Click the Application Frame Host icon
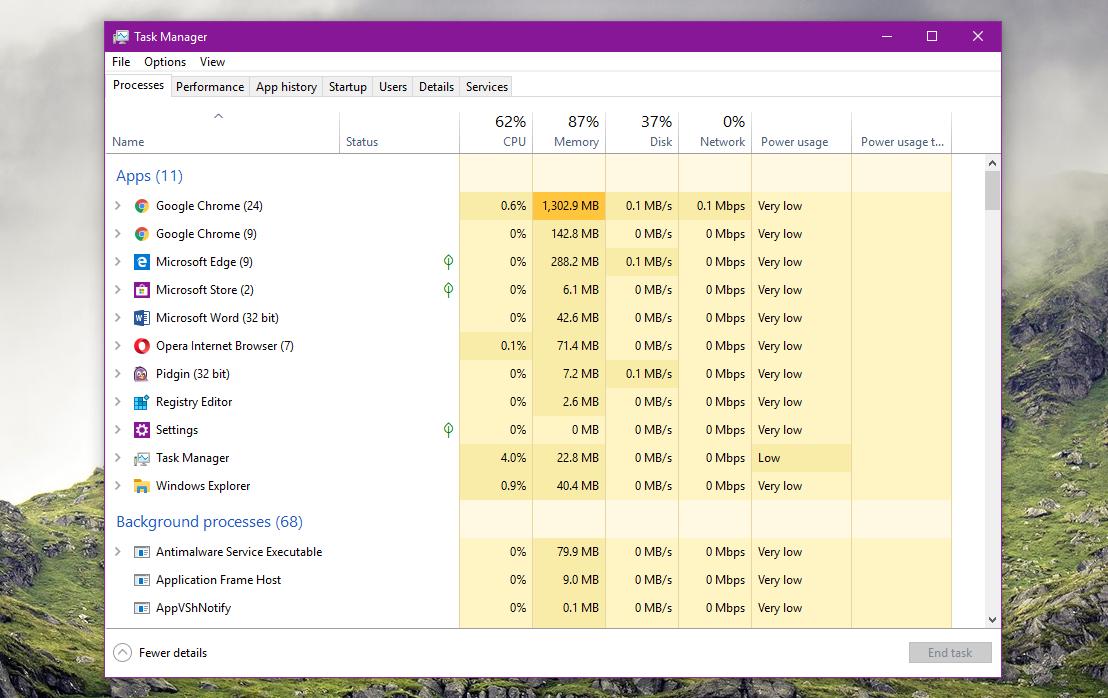This screenshot has height=698, width=1108. coord(141,580)
